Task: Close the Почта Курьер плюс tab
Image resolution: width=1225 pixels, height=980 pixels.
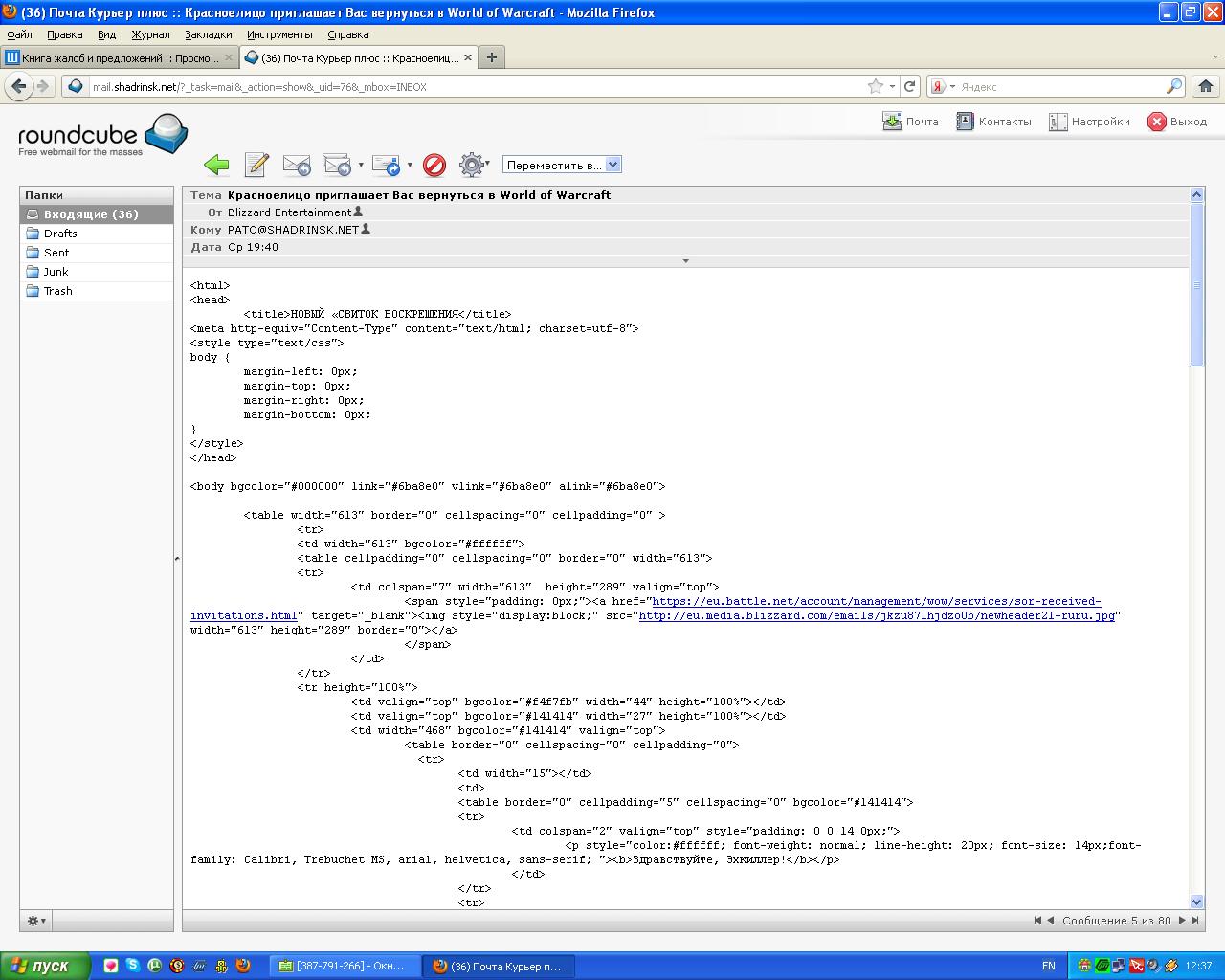Action: 468,57
